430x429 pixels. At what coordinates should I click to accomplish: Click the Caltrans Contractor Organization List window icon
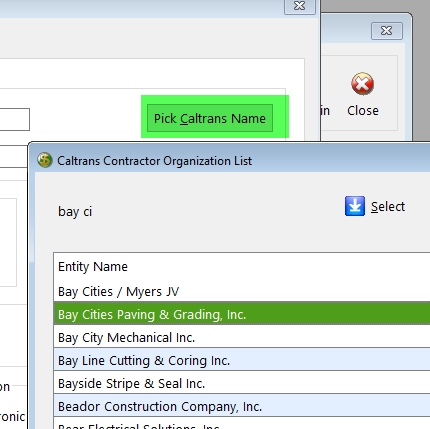coord(45,160)
